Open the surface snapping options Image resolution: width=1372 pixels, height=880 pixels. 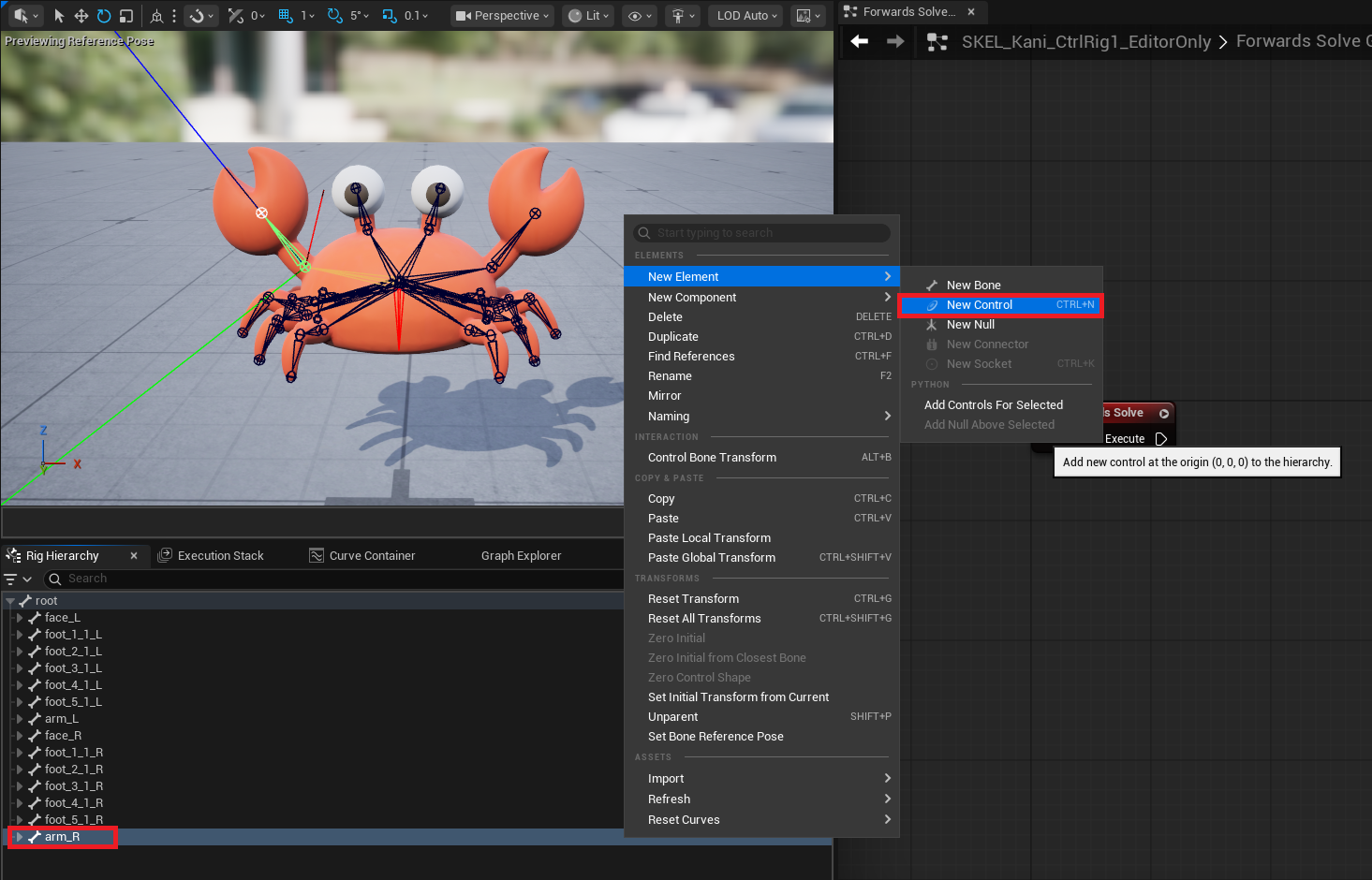tap(200, 16)
